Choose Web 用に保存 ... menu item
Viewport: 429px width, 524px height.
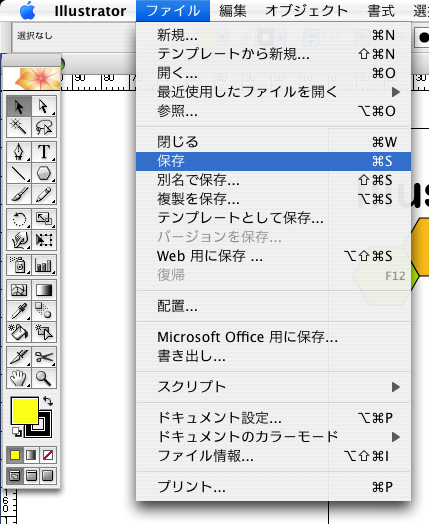point(273,256)
